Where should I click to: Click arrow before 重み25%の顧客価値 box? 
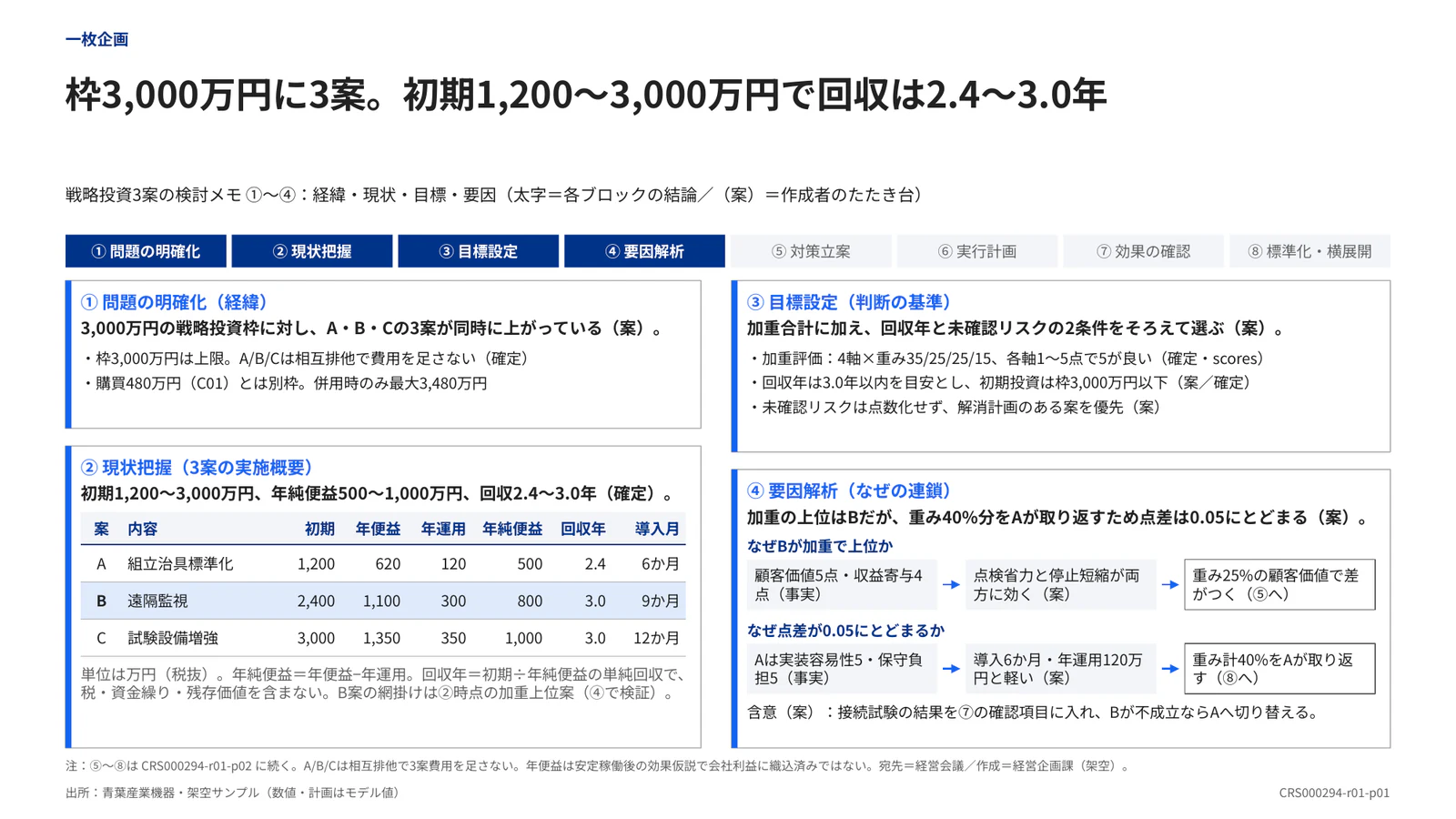tap(1170, 584)
